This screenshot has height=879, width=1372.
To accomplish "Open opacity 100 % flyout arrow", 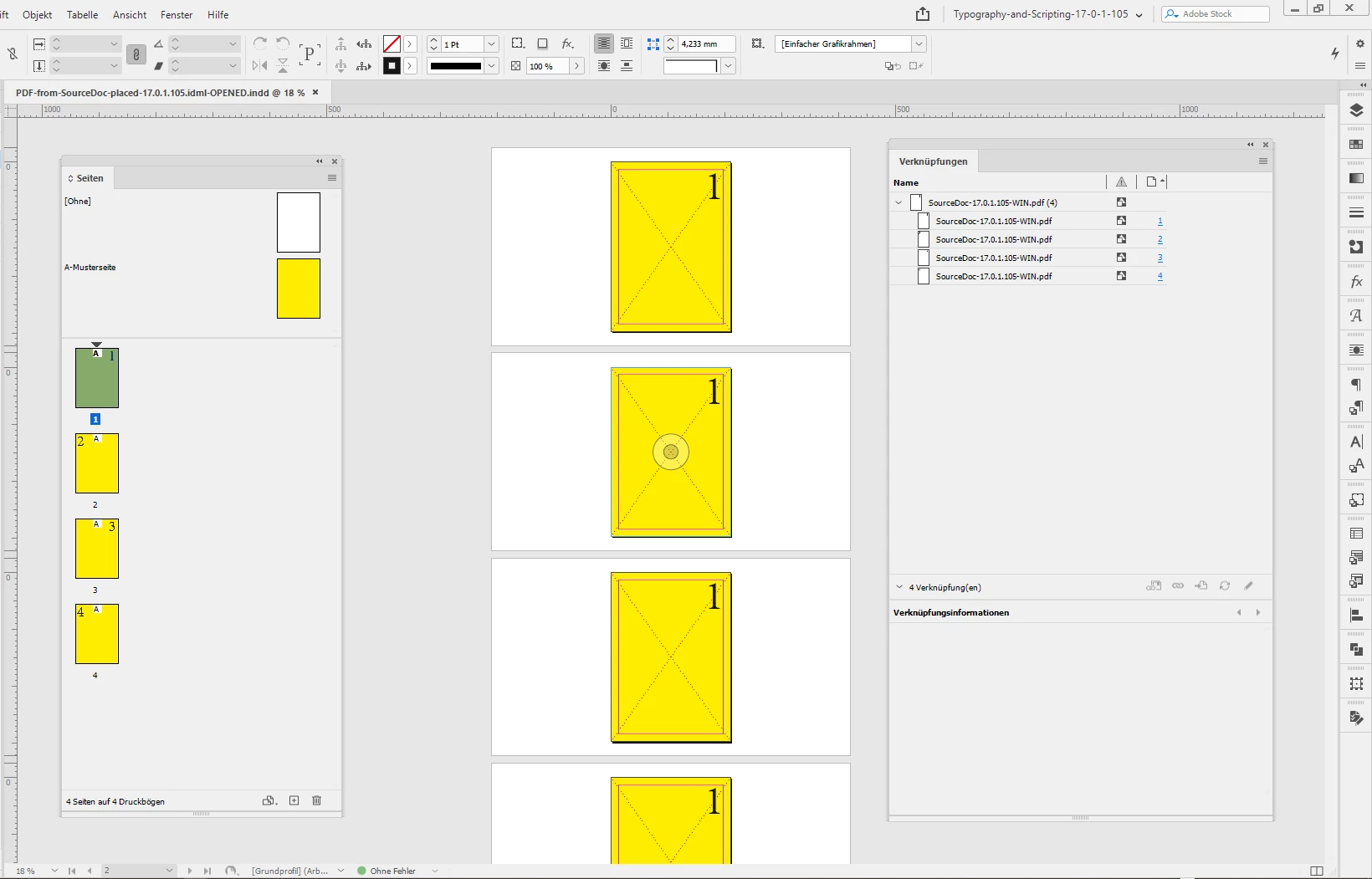I will pos(576,66).
